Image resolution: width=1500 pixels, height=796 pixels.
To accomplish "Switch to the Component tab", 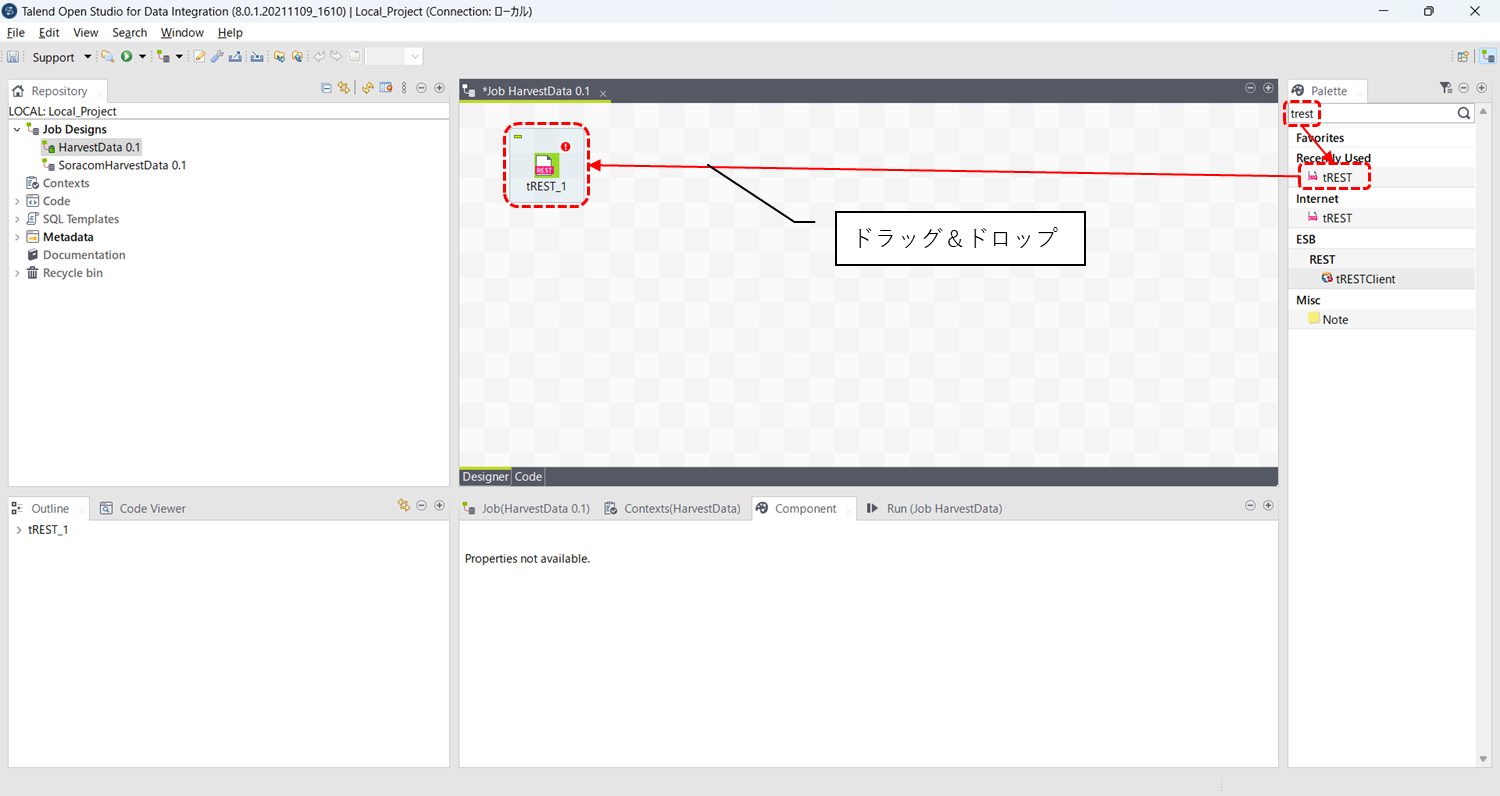I will (x=805, y=508).
